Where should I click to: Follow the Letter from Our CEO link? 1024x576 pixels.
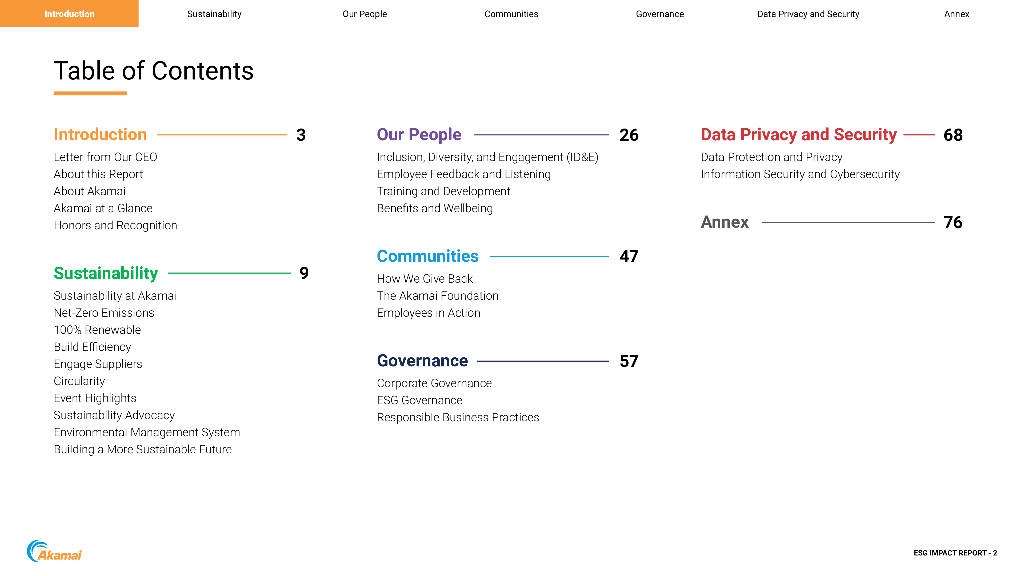(x=105, y=157)
